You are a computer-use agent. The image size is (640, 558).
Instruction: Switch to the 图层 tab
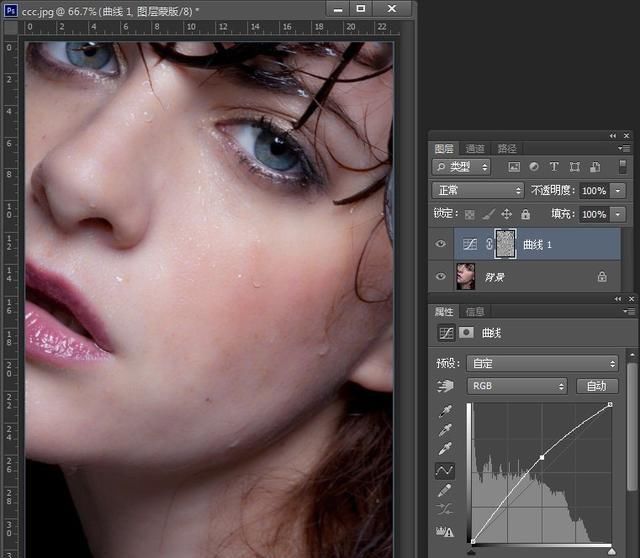444,149
